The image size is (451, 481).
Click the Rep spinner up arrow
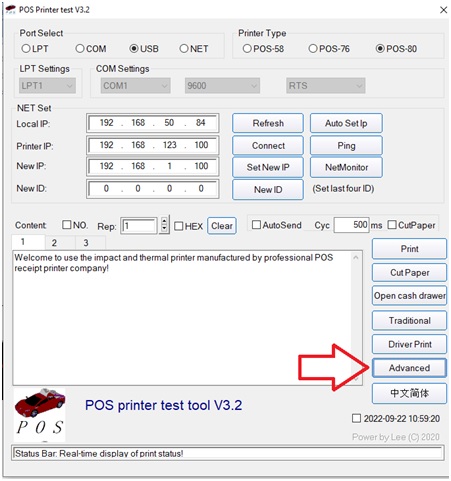click(x=164, y=221)
